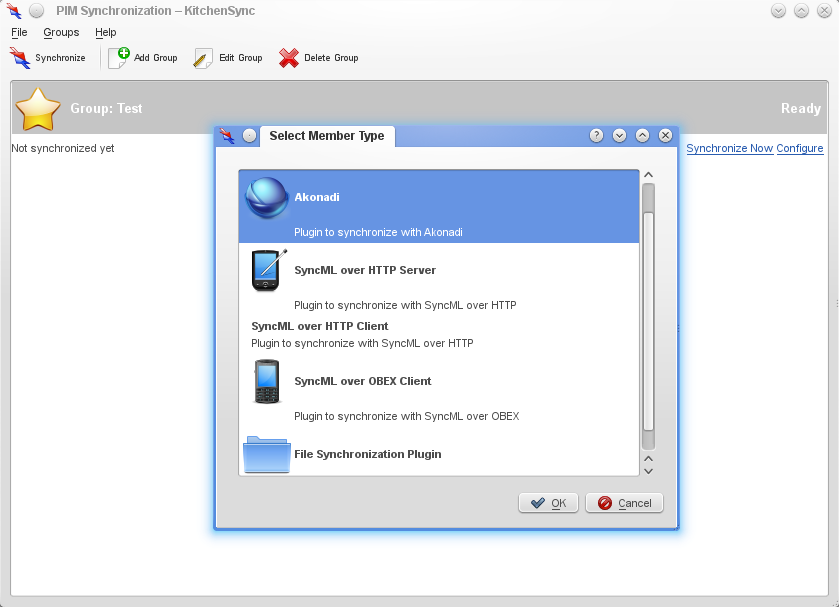Click the scrollbar down arrow at the bottom
This screenshot has height=607, width=839.
coord(649,472)
